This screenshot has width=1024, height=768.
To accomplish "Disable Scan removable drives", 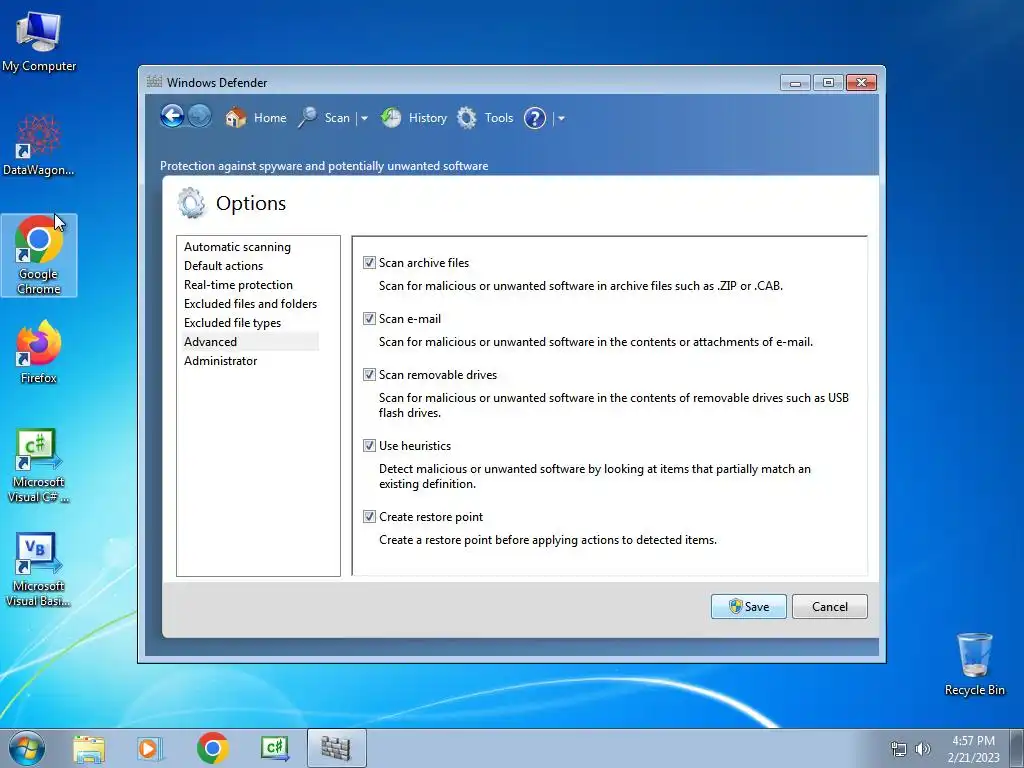I will pos(370,375).
